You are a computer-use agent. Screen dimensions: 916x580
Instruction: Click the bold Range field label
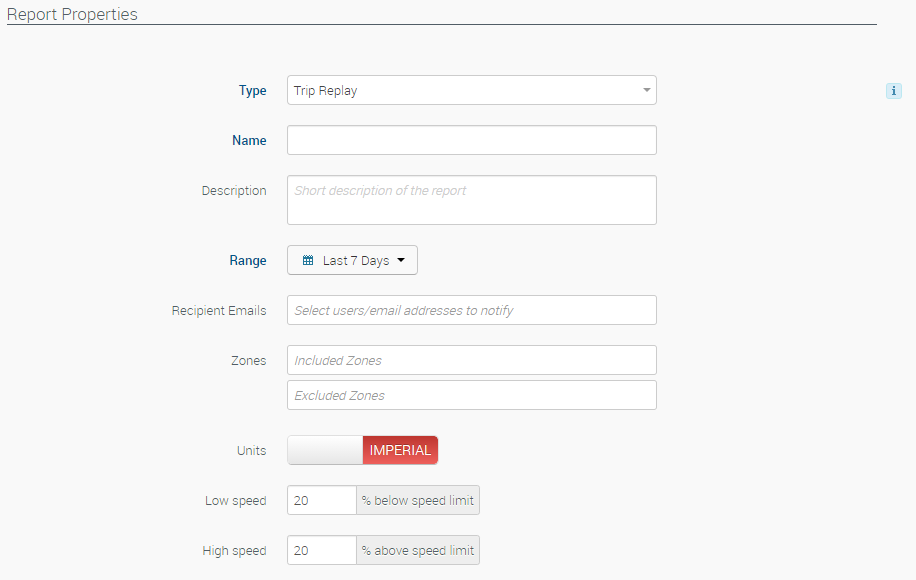[247, 260]
